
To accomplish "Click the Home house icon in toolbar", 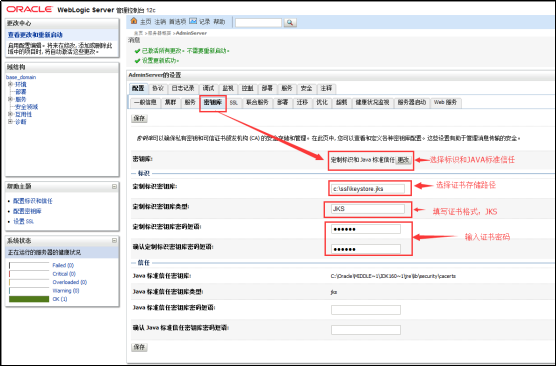I will [x=134, y=21].
